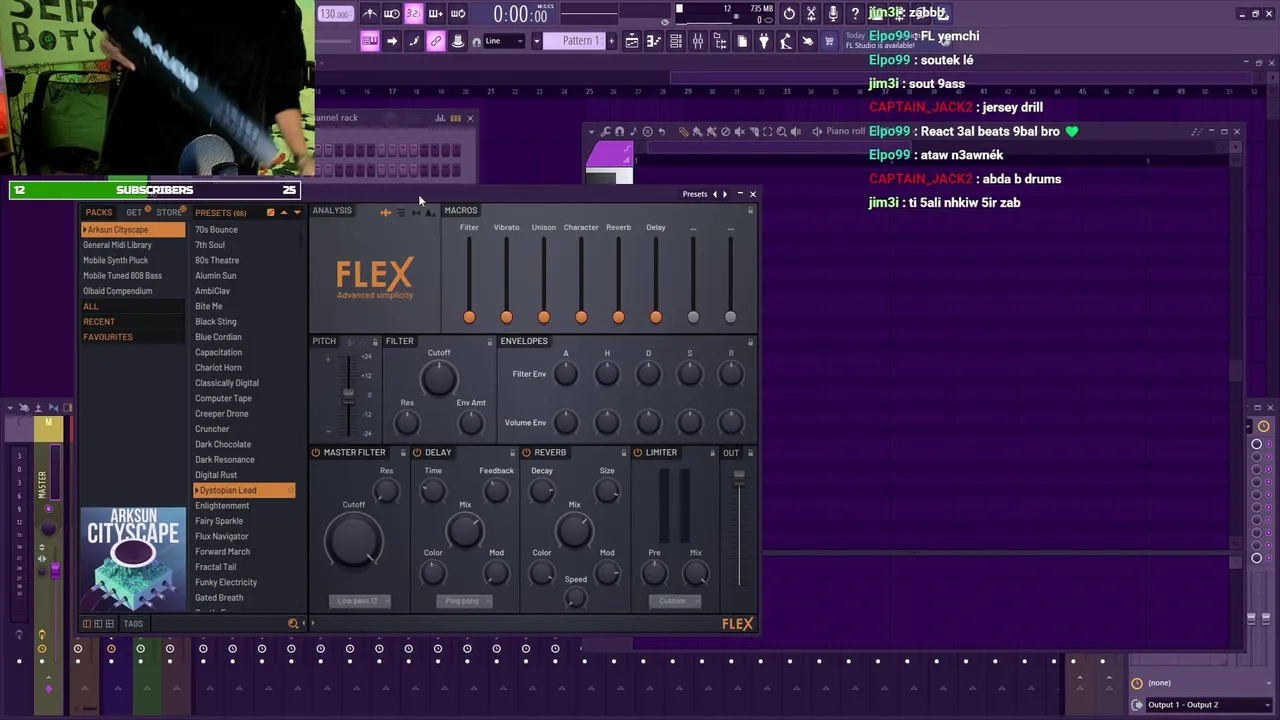This screenshot has width=1280, height=720.
Task: Open the GET tab in FLEX
Action: pos(134,212)
